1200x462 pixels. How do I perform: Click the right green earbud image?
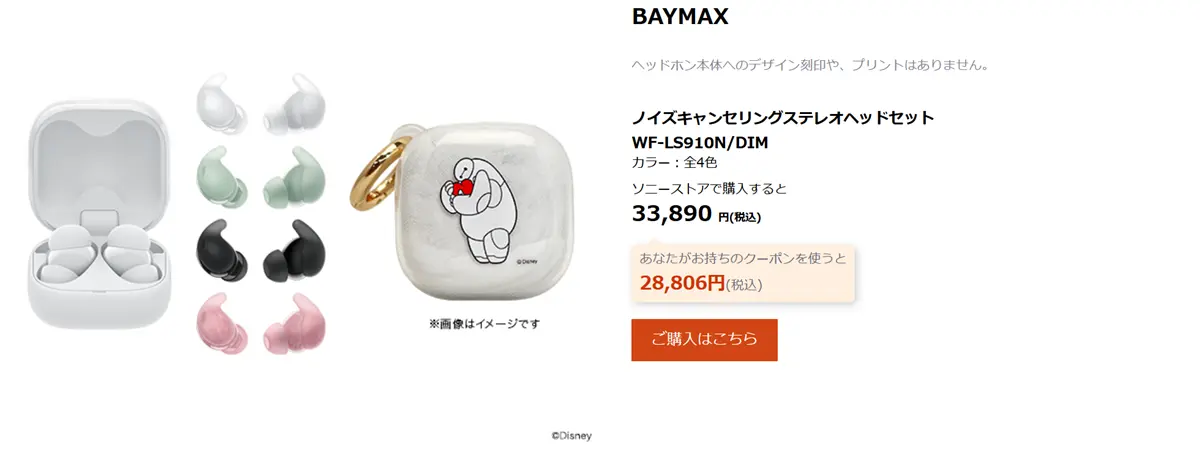[x=290, y=175]
